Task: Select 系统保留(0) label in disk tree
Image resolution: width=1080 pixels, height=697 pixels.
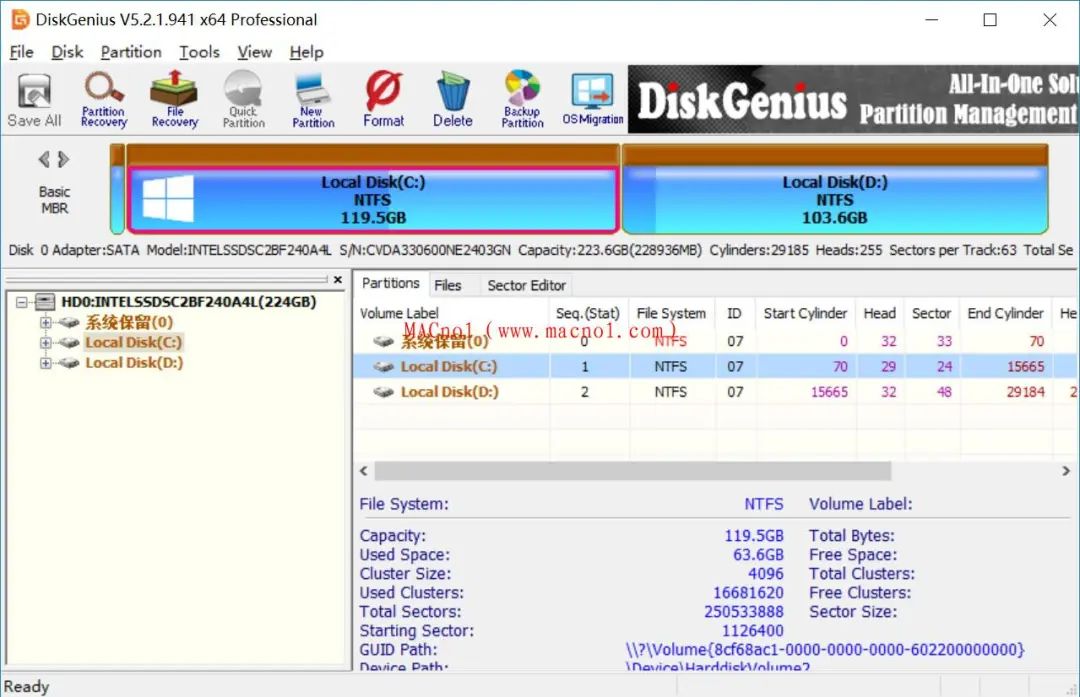Action: (129, 322)
